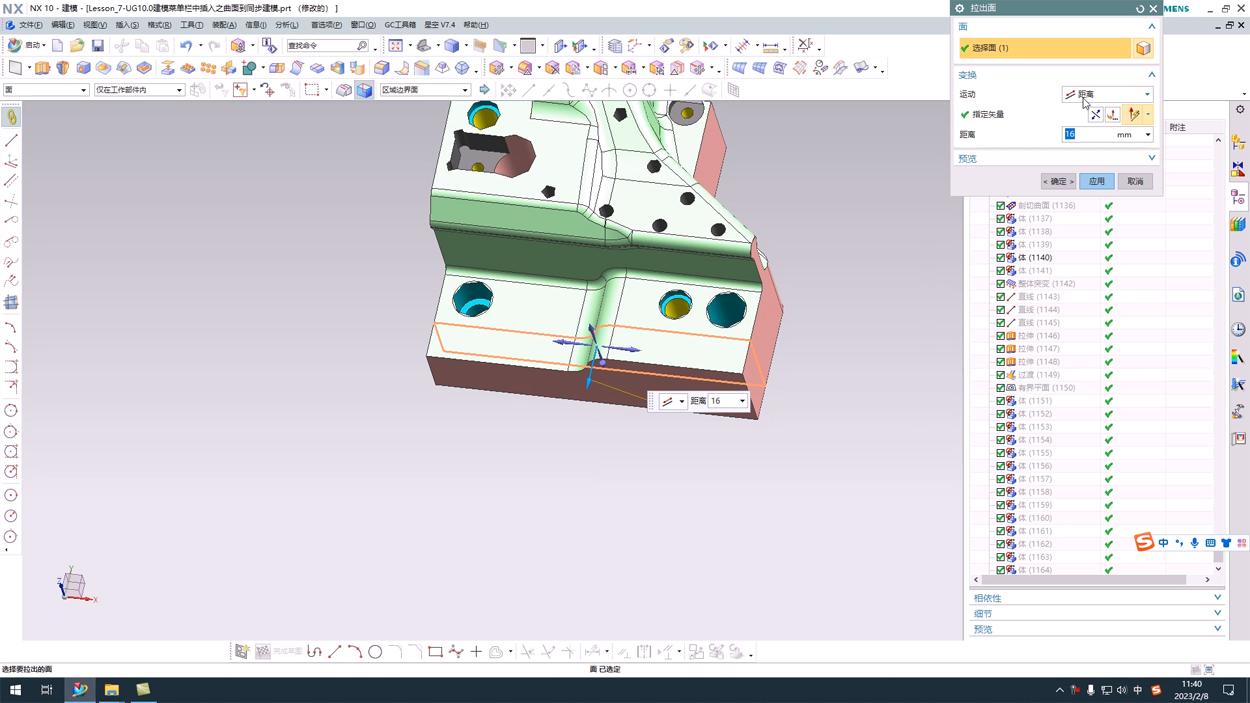
Task: Open a file with the folder icon
Action: coord(77,46)
